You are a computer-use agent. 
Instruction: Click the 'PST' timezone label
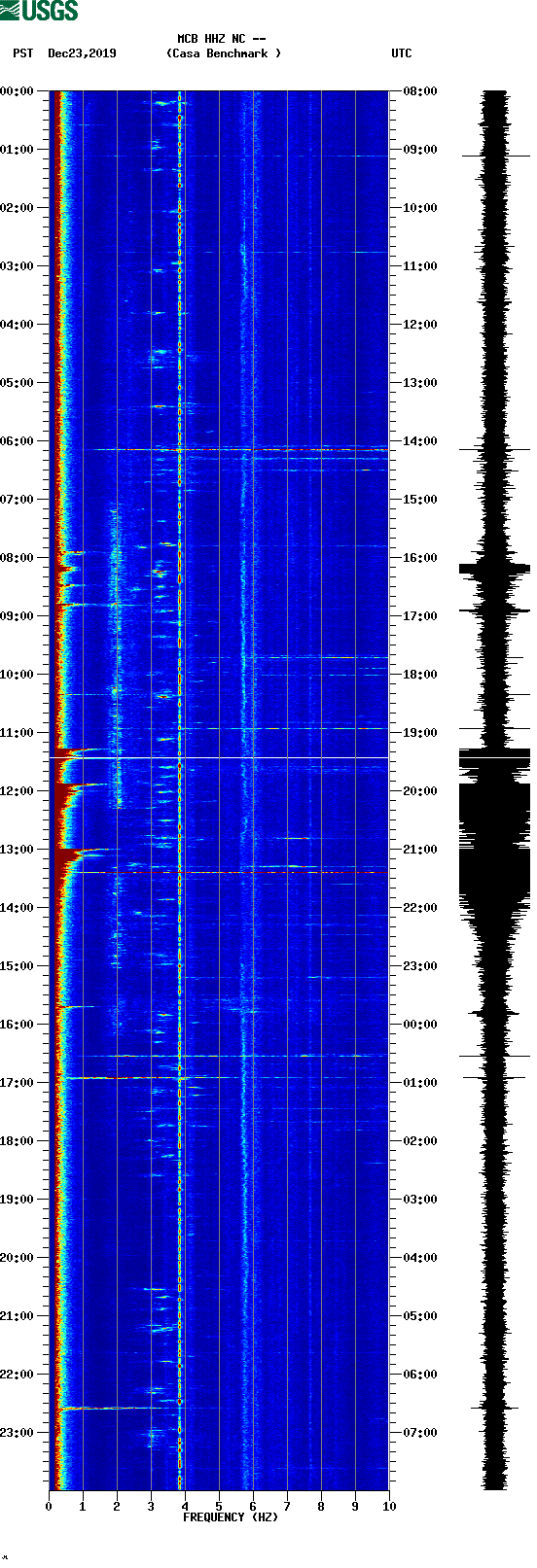coord(23,53)
